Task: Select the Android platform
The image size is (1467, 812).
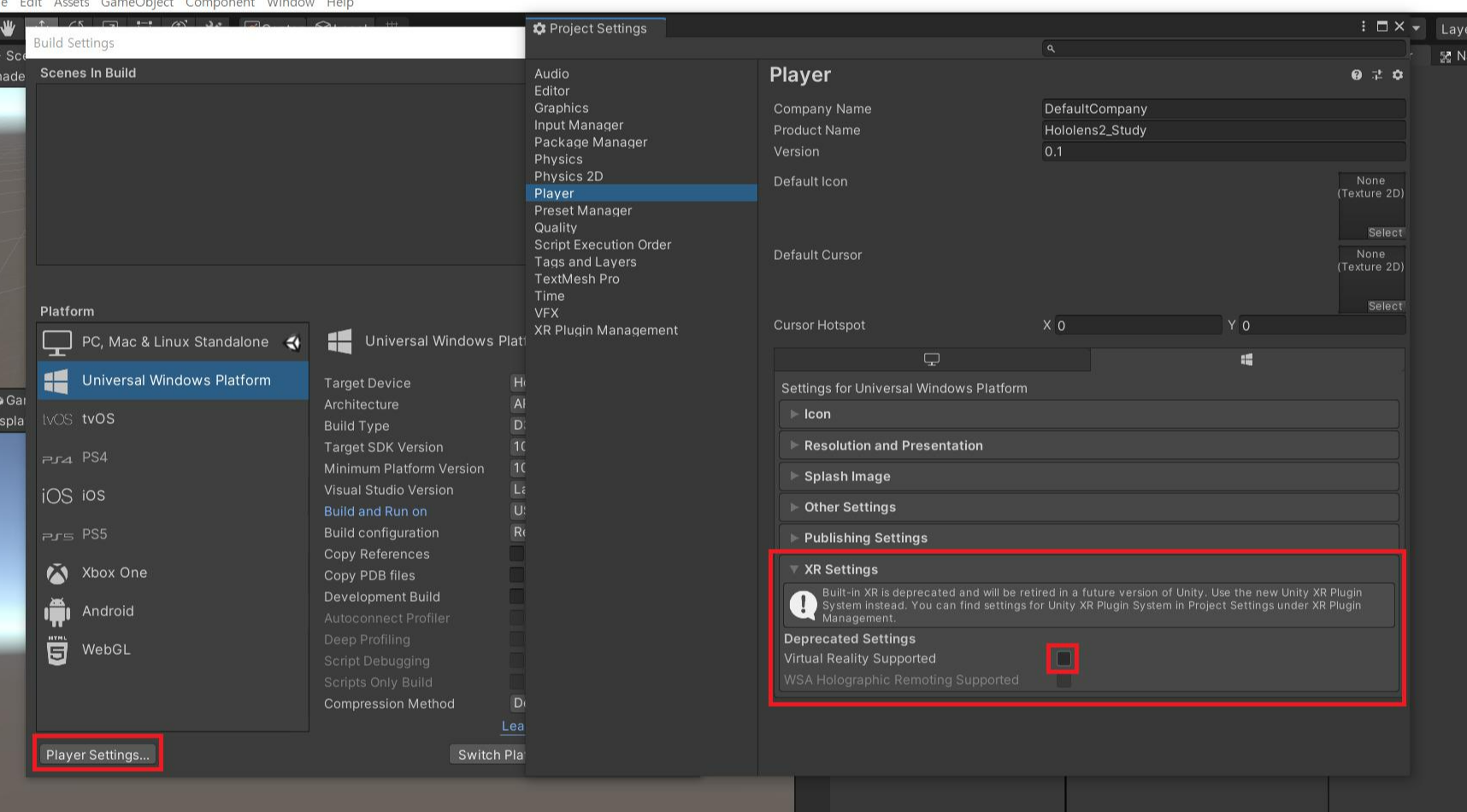Action: [x=173, y=611]
